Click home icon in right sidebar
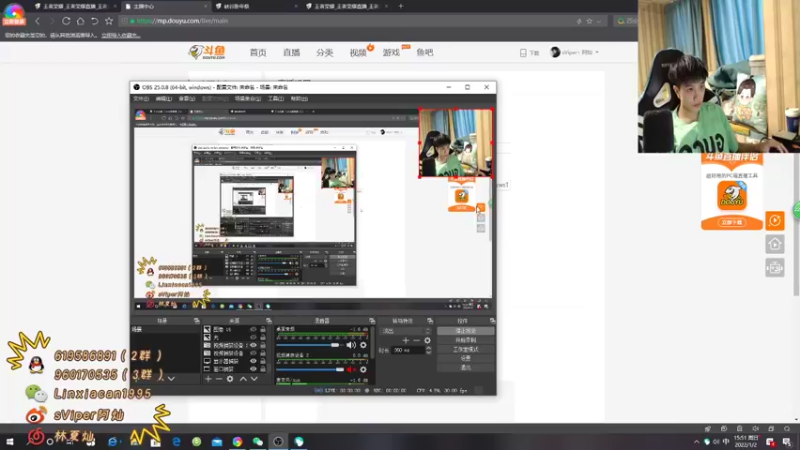800x450 pixels. [774, 244]
